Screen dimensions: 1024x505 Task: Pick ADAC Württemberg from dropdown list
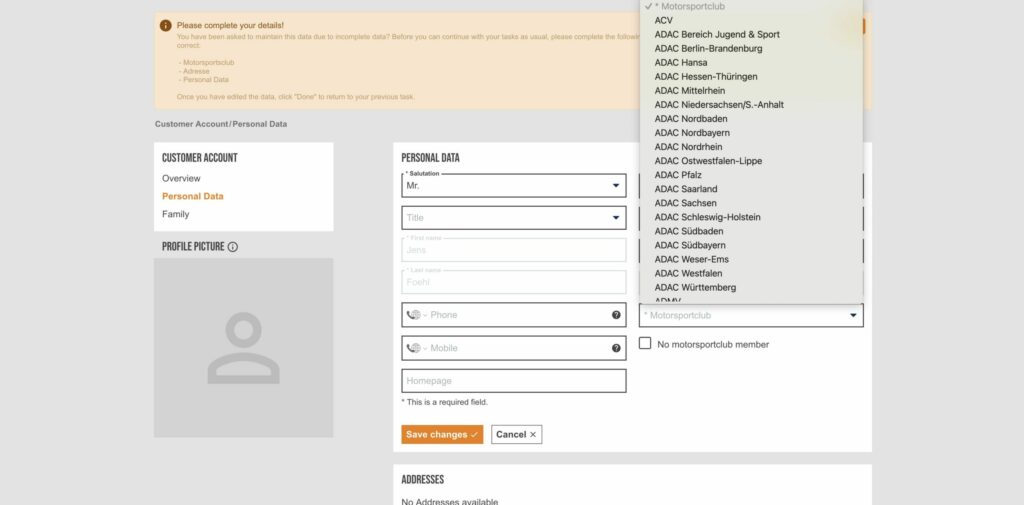tap(695, 287)
